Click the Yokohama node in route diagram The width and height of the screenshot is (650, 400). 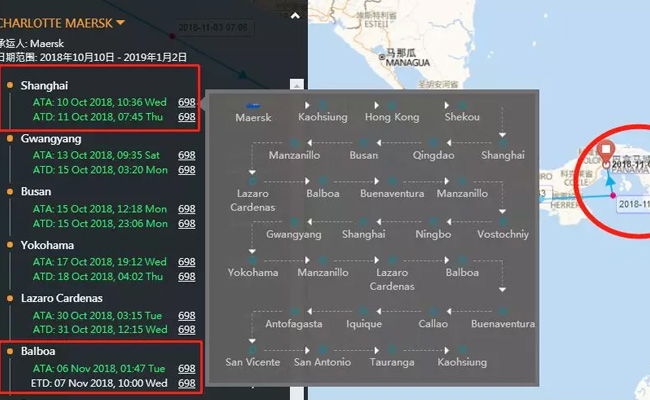point(252,261)
